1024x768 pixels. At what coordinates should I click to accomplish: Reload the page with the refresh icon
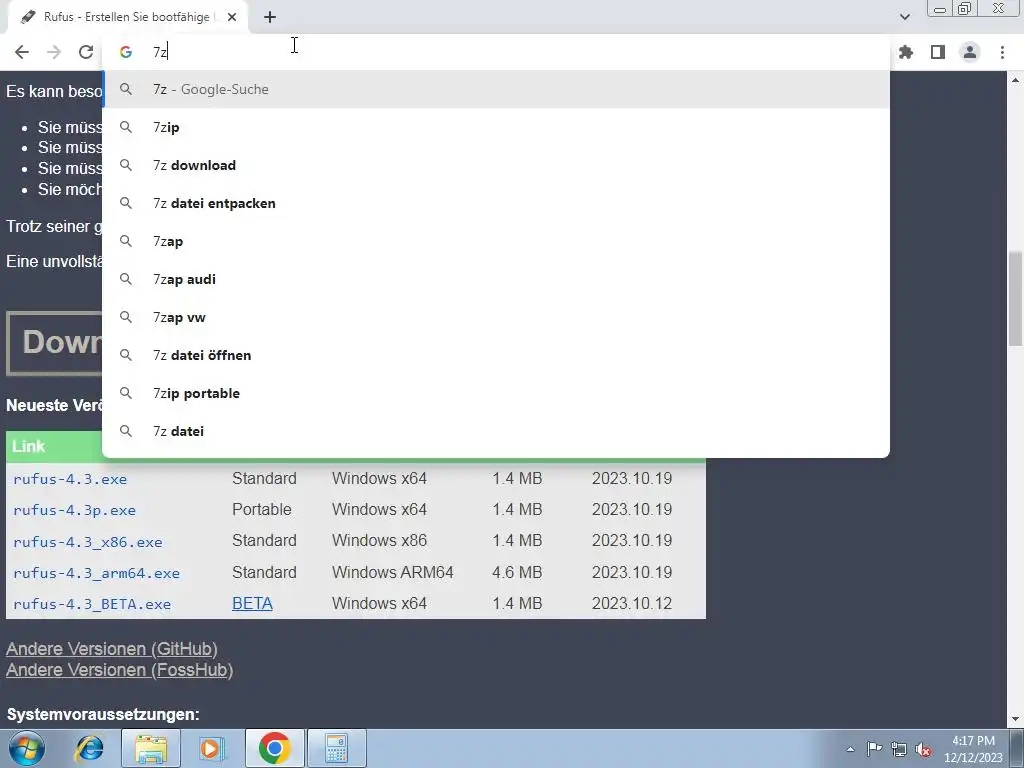pyautogui.click(x=86, y=52)
